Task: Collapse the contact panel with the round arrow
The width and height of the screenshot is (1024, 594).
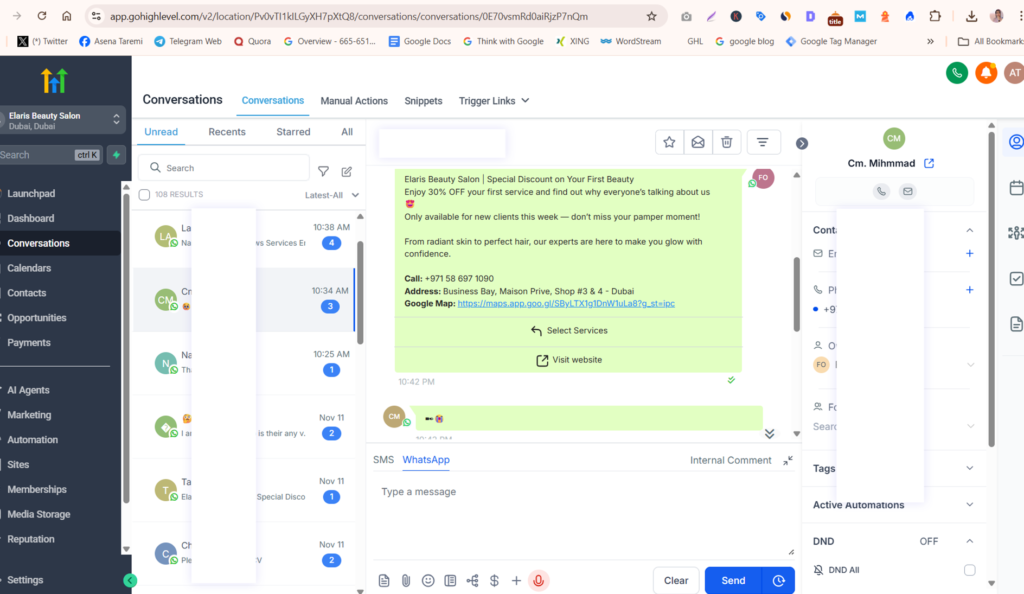Action: (801, 144)
